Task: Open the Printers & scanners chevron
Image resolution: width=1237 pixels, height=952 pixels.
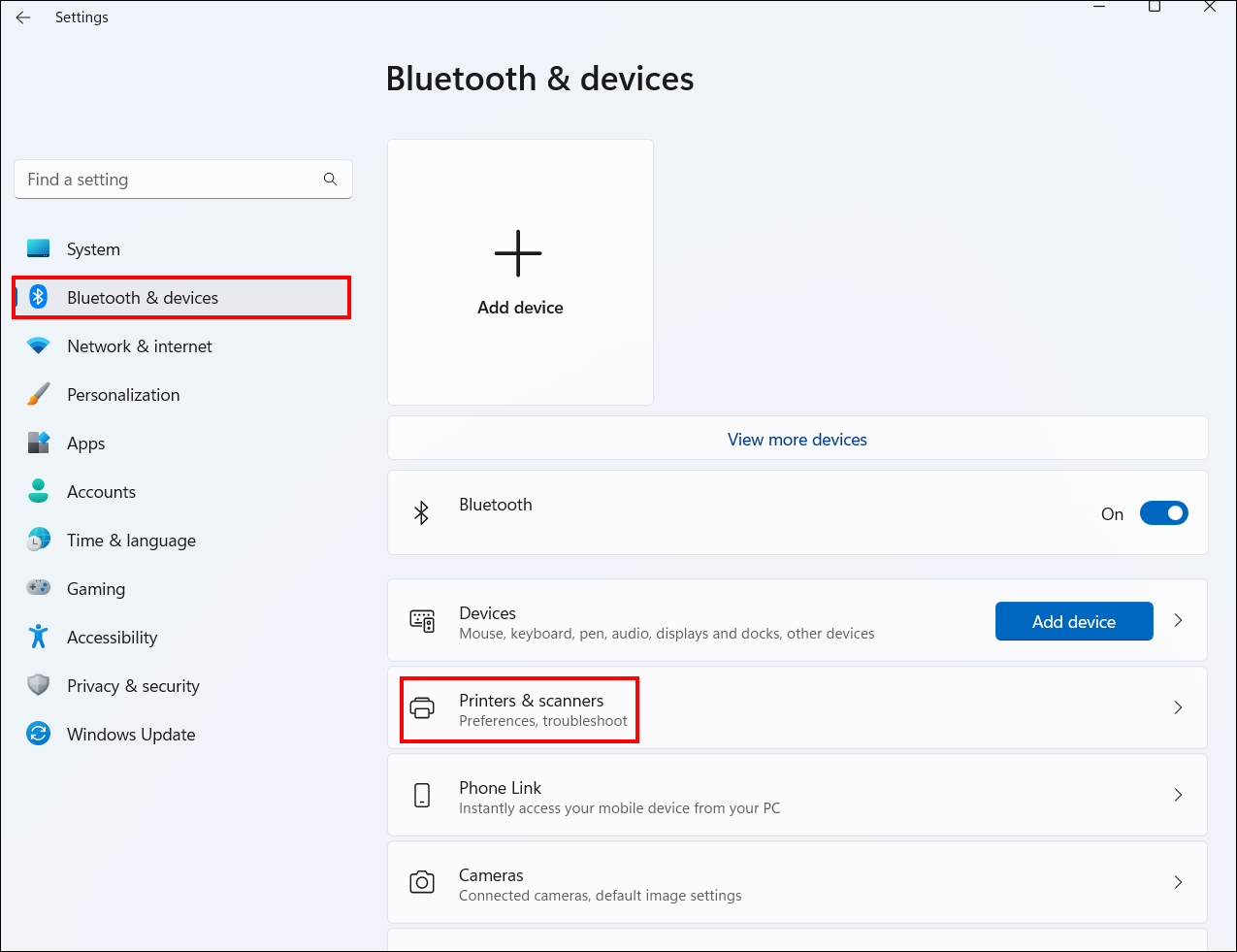Action: [1178, 707]
